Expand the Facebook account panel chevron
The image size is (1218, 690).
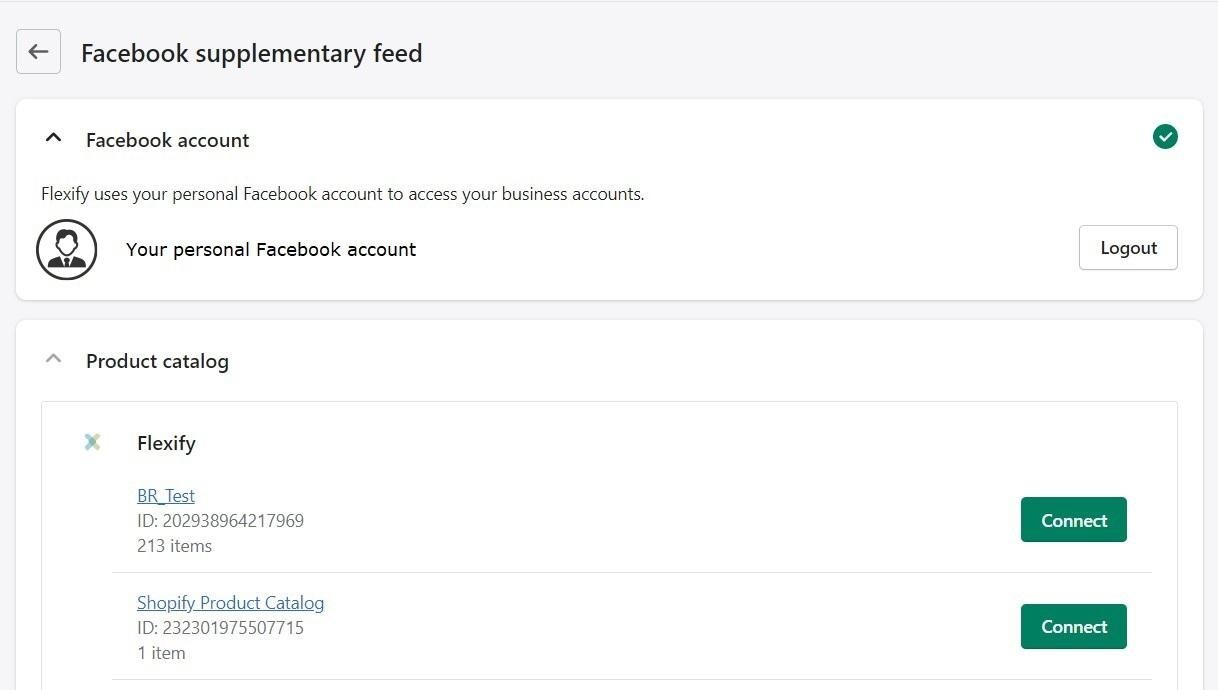[53, 137]
